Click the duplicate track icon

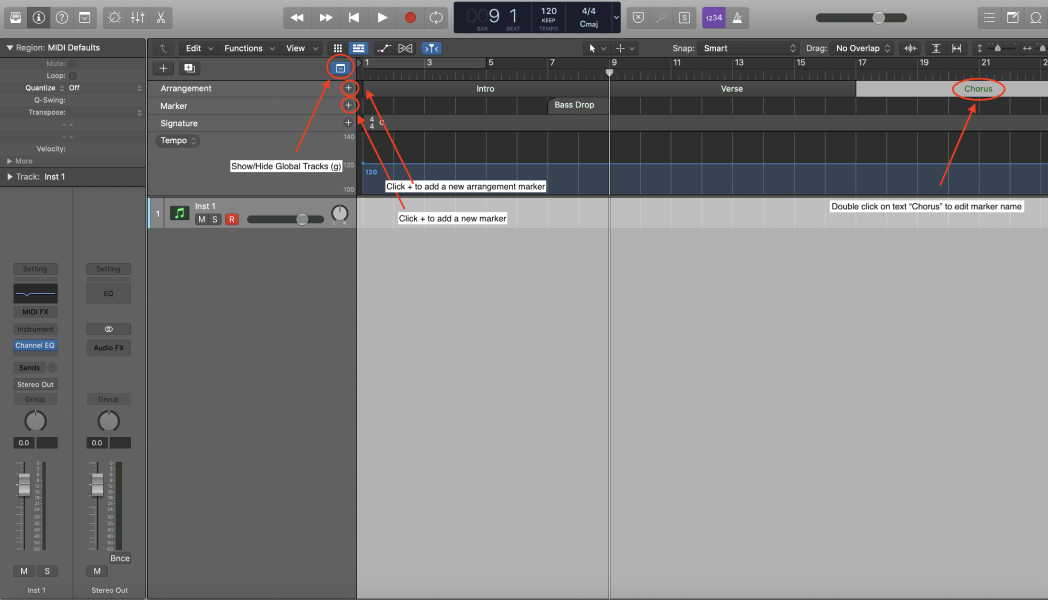189,68
